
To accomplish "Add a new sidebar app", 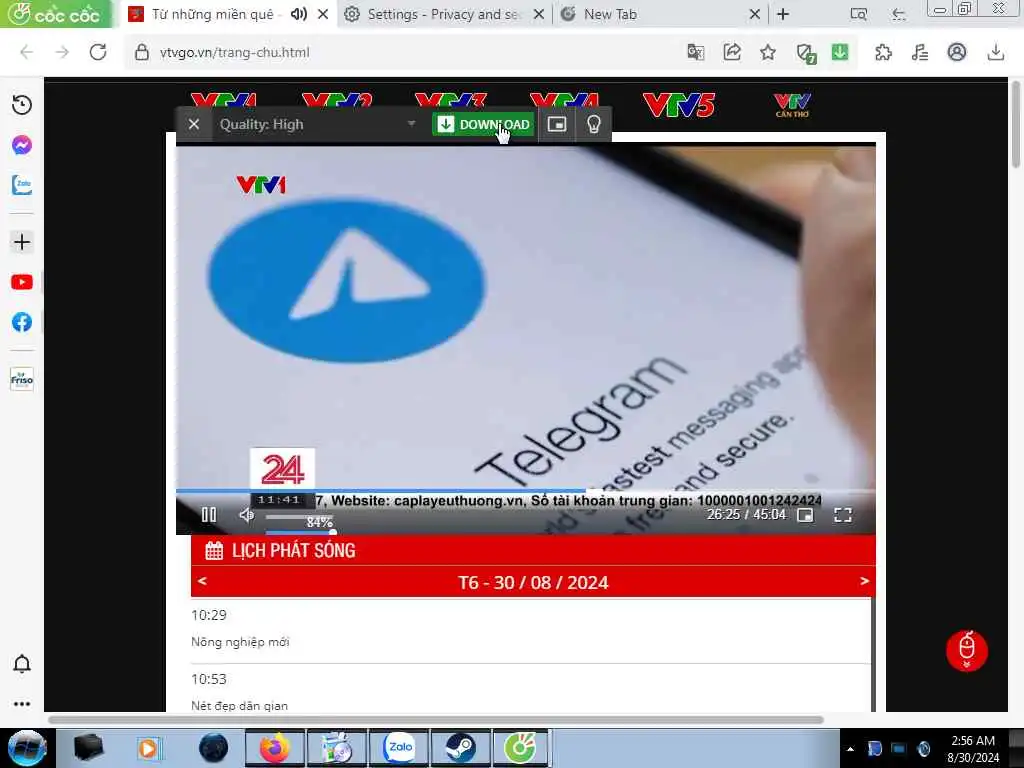I will [22, 242].
